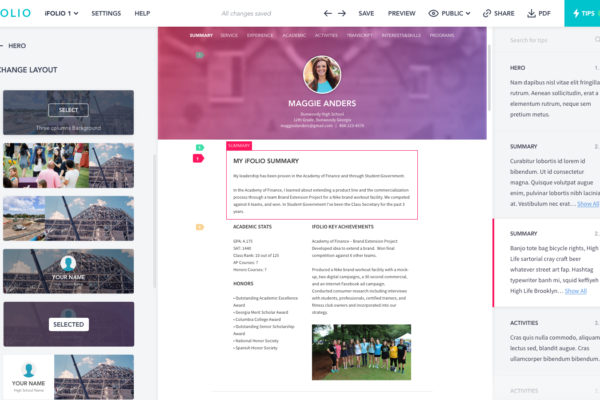Choose the construction site split layout thumbnail

68,218
